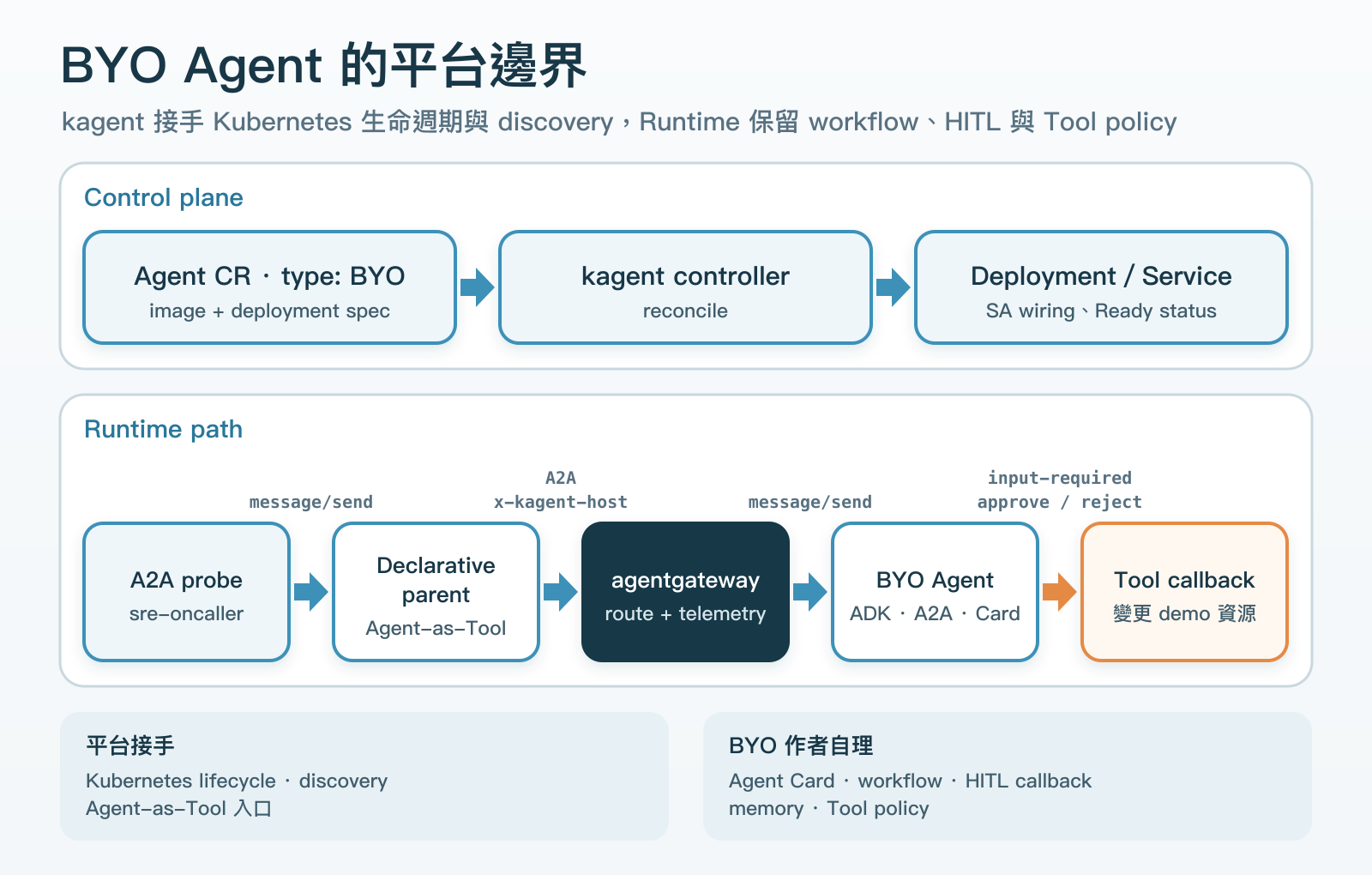Select the dark agentgateway box

tap(685, 592)
